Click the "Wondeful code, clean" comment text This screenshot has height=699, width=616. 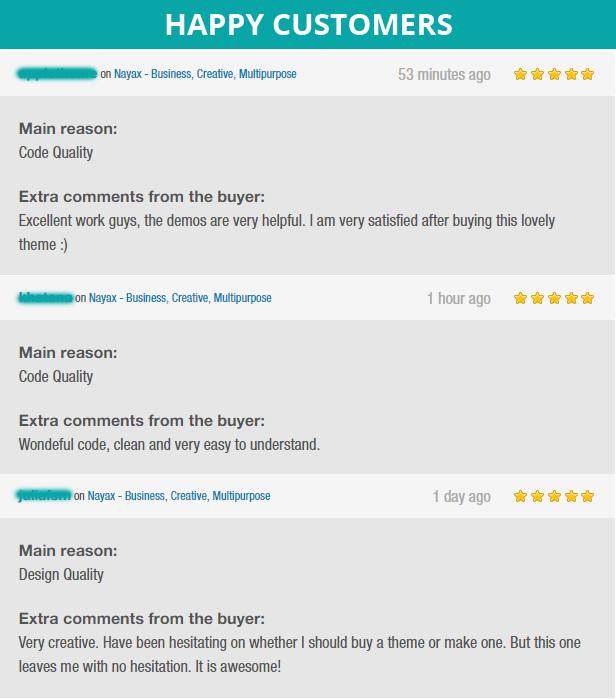[169, 445]
